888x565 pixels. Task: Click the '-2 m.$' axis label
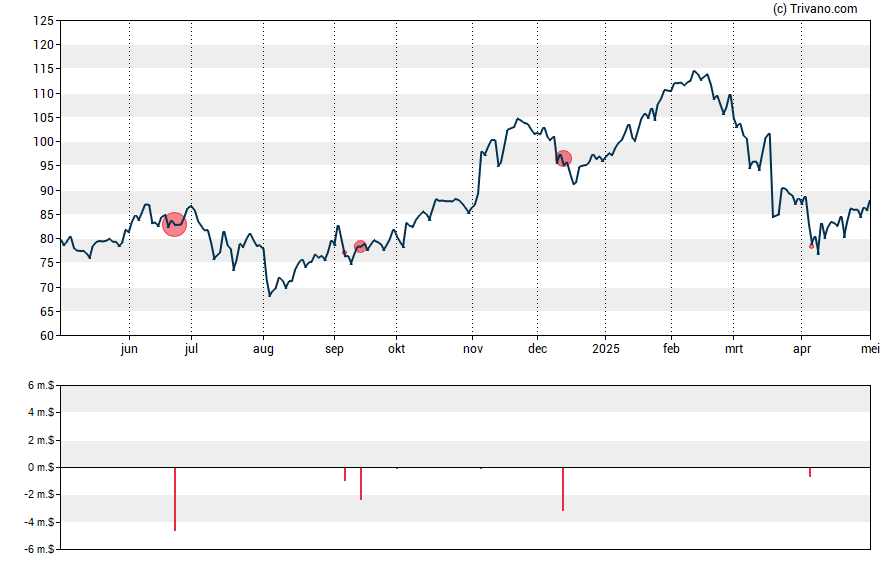coord(39,494)
